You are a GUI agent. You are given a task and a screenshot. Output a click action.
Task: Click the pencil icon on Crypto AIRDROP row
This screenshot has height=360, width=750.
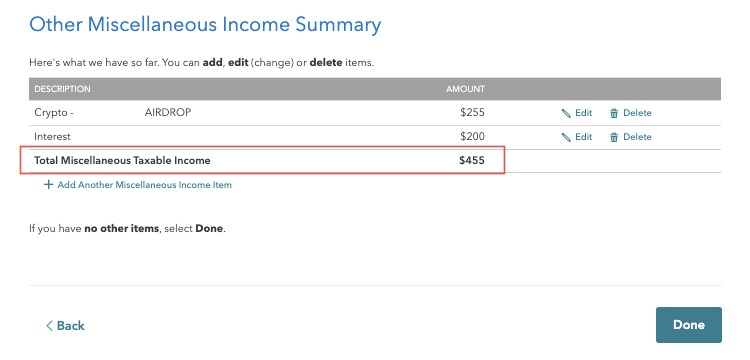click(x=566, y=113)
